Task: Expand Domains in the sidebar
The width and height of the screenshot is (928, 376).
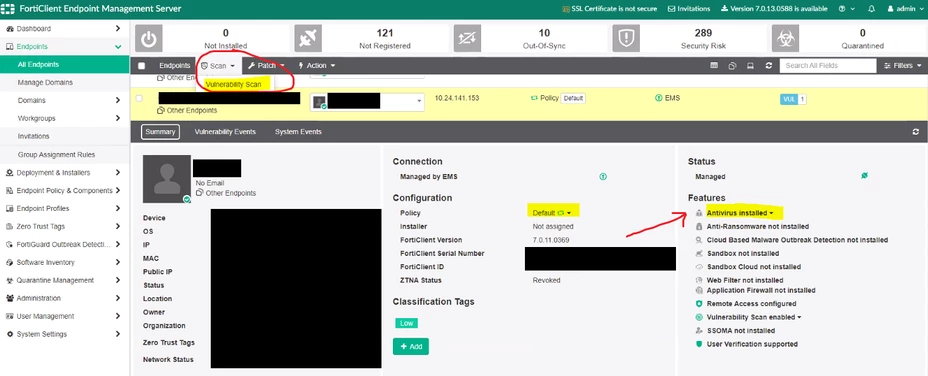Action: point(64,101)
